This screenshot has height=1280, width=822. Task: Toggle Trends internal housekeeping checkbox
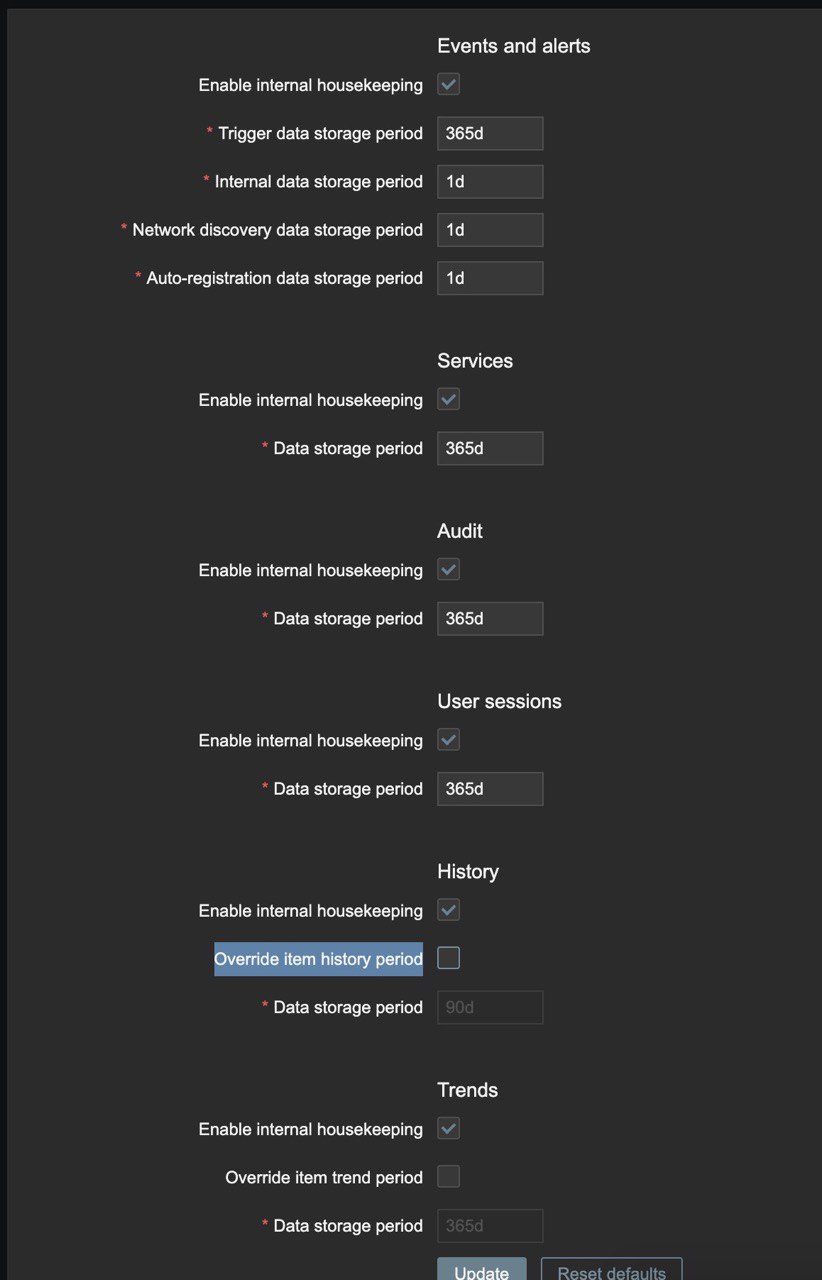[449, 1128]
